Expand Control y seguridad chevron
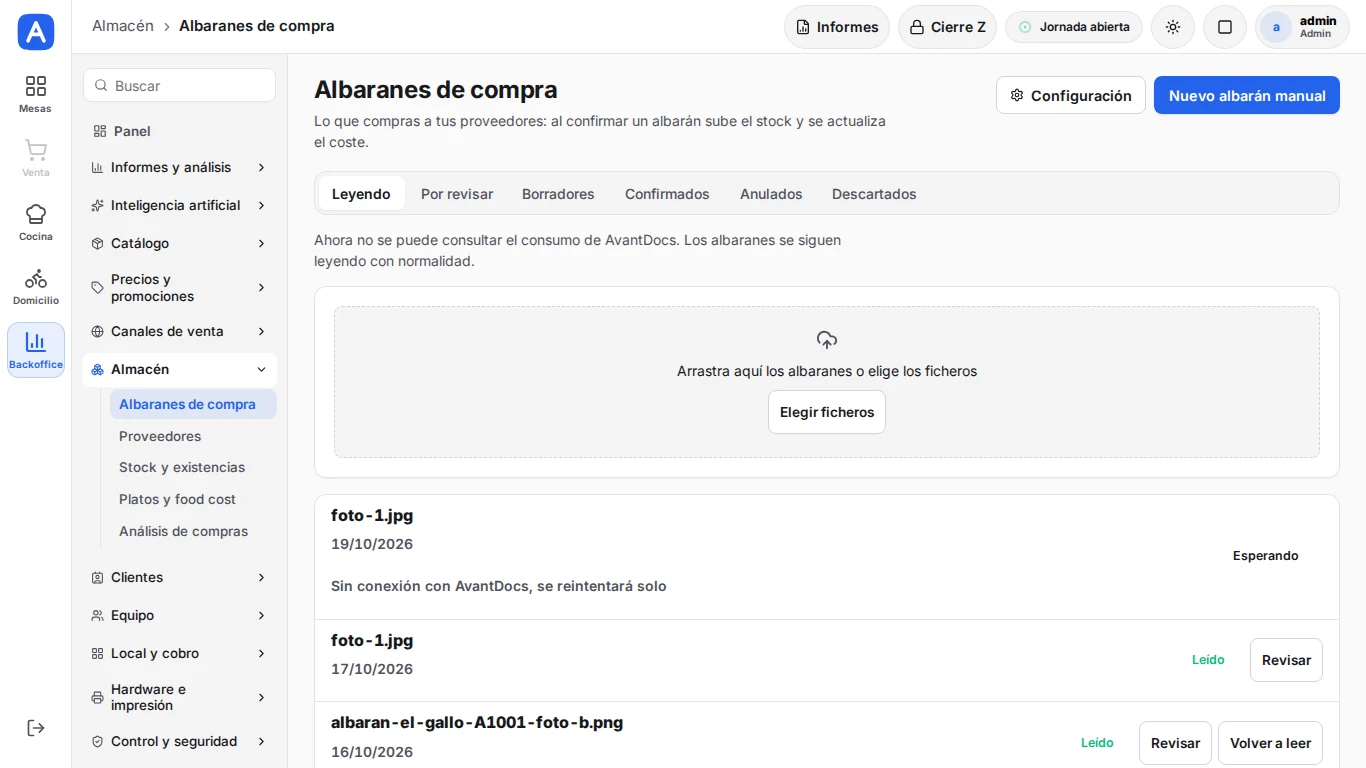The width and height of the screenshot is (1366, 768). pos(261,741)
